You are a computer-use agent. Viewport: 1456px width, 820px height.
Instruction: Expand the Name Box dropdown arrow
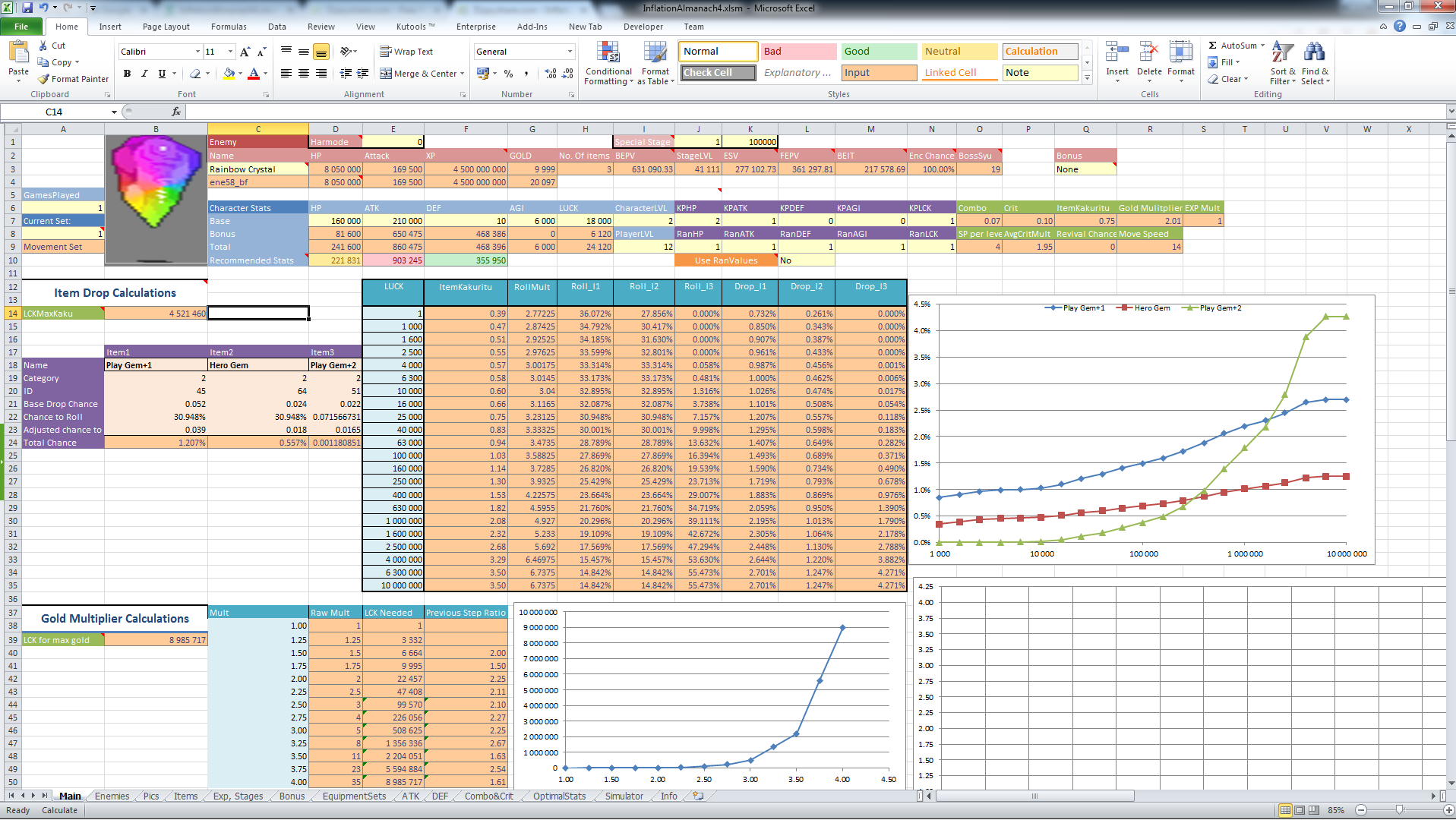(114, 112)
